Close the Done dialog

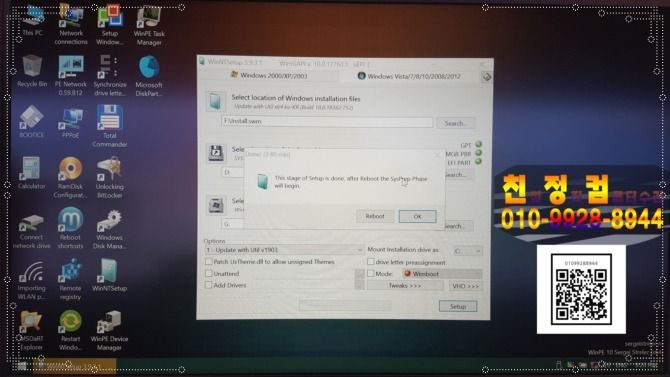point(437,155)
